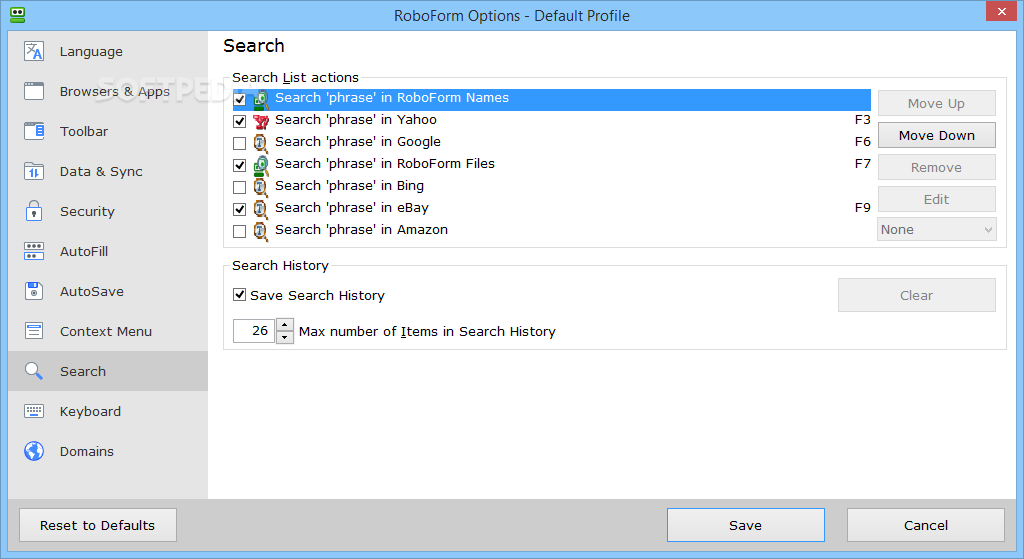Viewport: 1024px width, 559px height.
Task: Select Search 'phrase' in Amazon row
Action: [x=552, y=230]
